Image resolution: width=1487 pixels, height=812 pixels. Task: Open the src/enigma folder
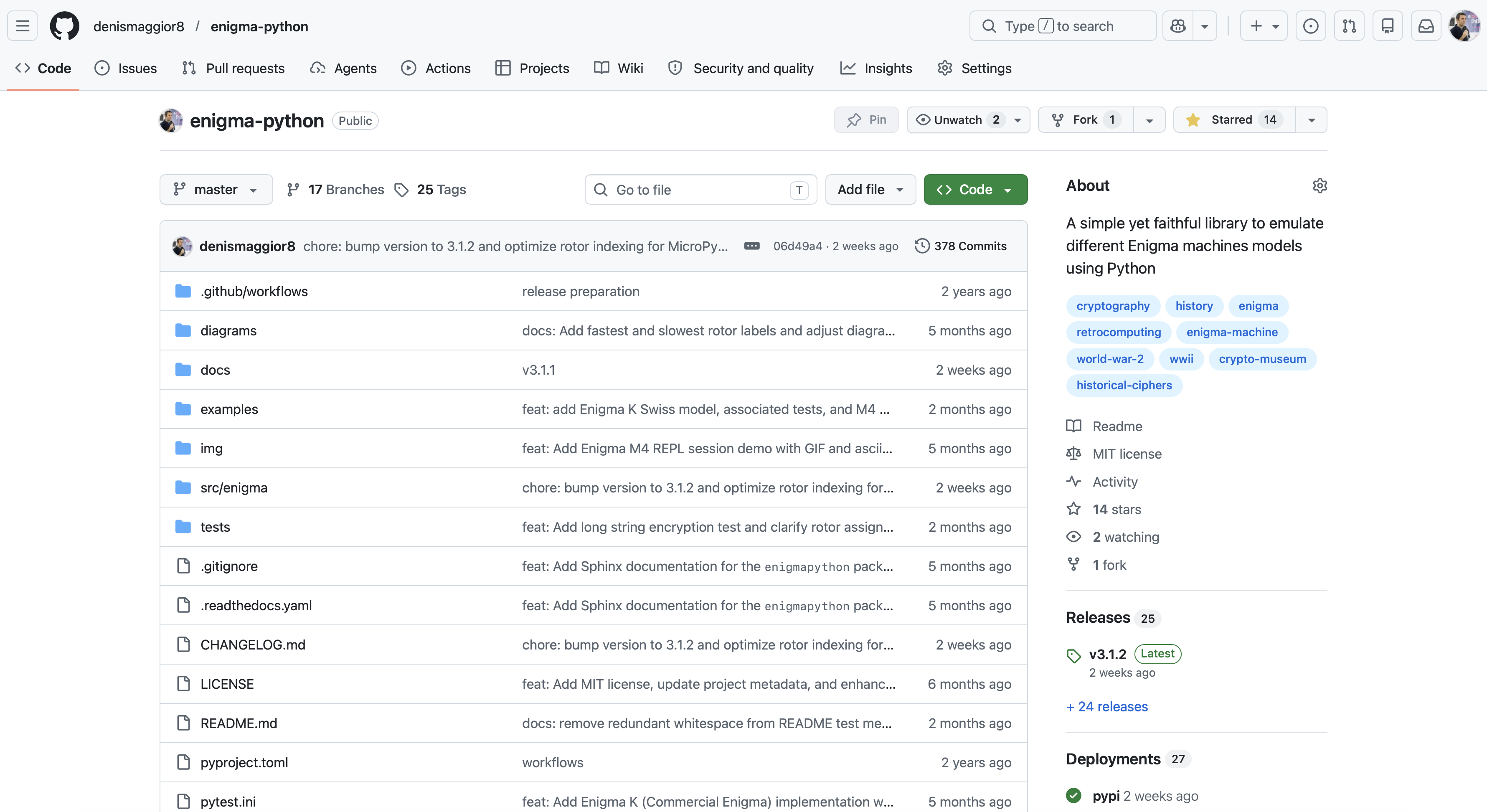(234, 488)
